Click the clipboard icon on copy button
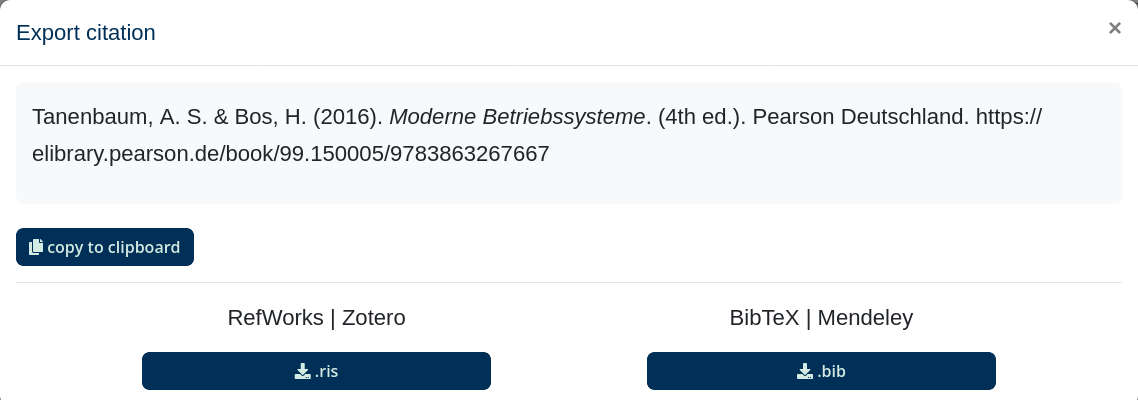This screenshot has height=400, width=1138. point(36,247)
